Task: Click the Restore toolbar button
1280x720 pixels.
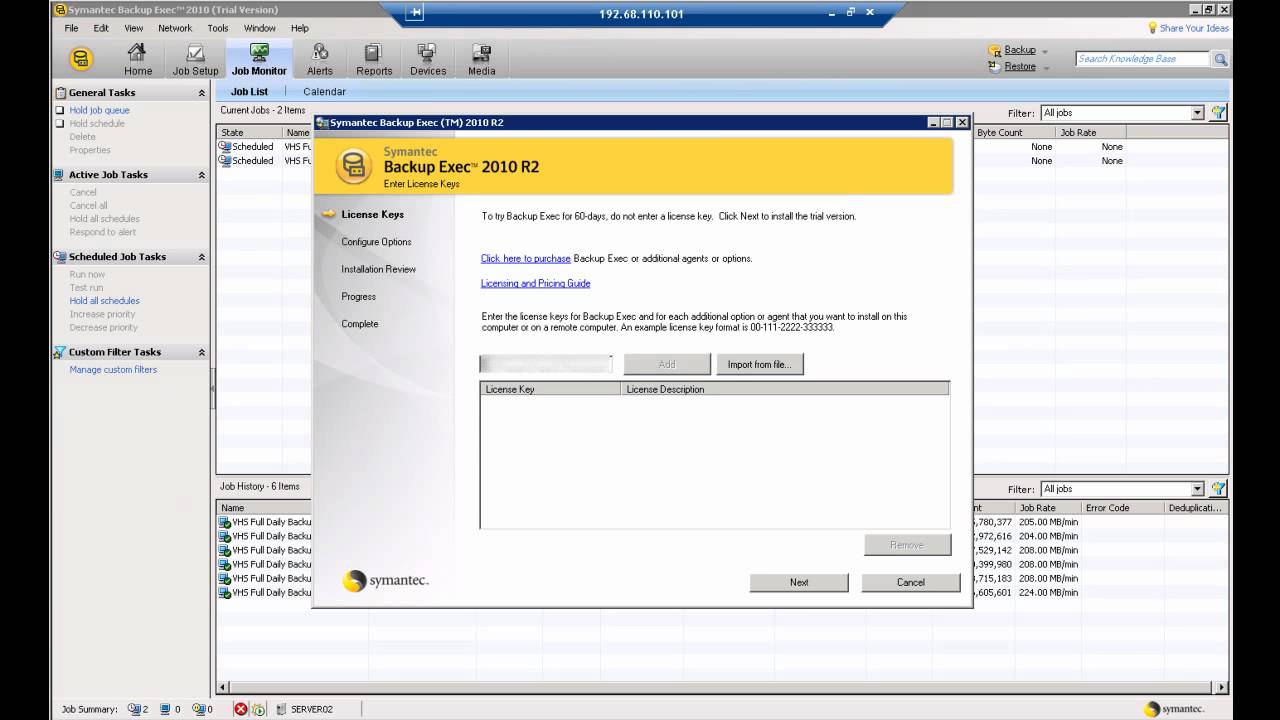Action: [x=1012, y=67]
